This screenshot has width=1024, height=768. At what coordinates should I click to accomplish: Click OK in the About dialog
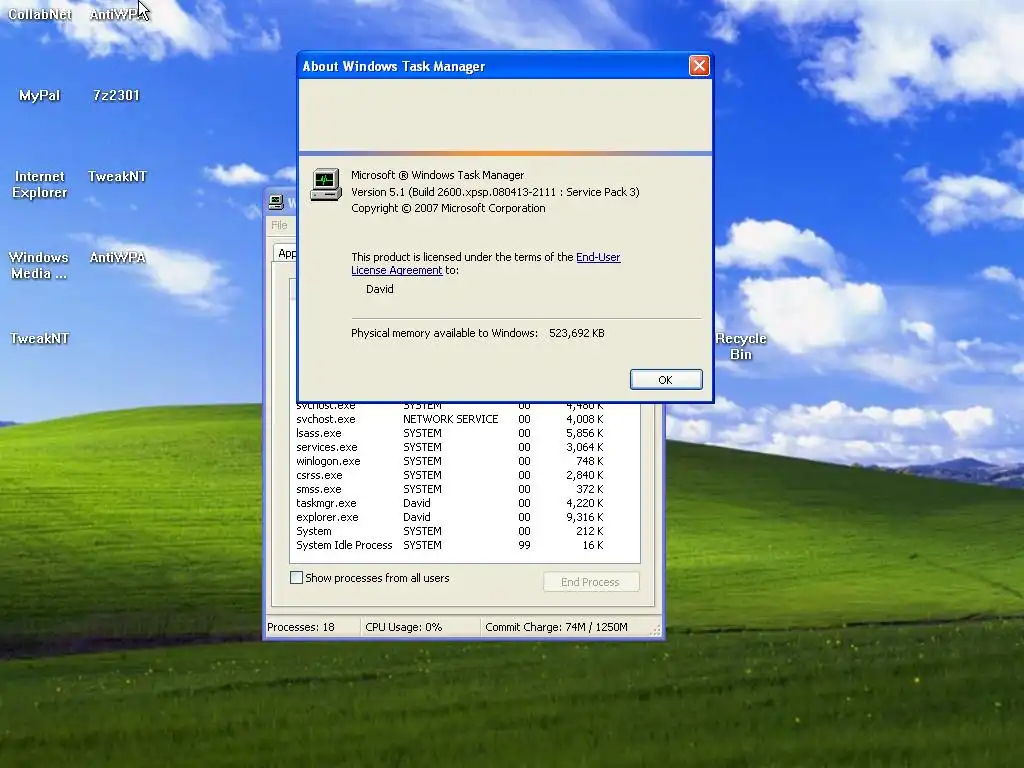666,379
